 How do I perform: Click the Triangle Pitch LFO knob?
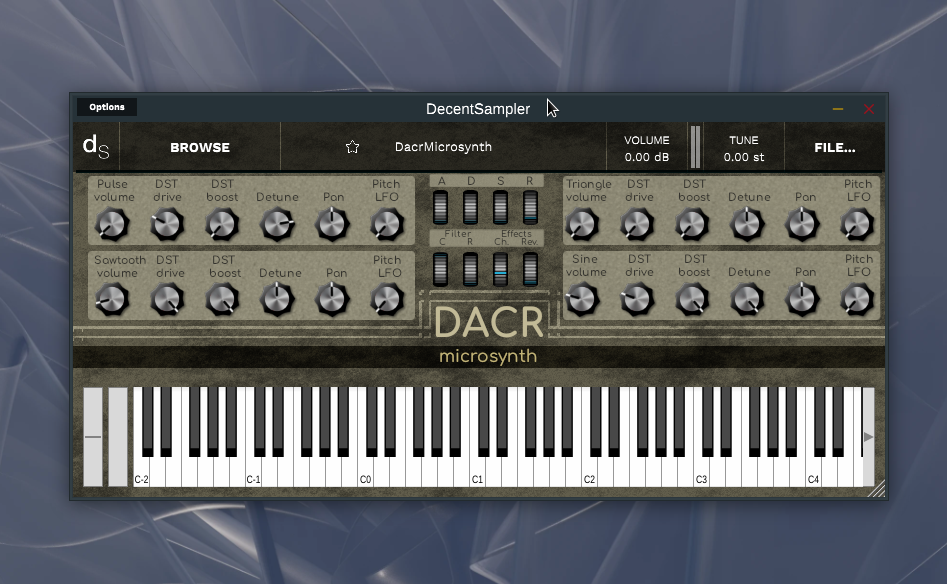click(857, 224)
